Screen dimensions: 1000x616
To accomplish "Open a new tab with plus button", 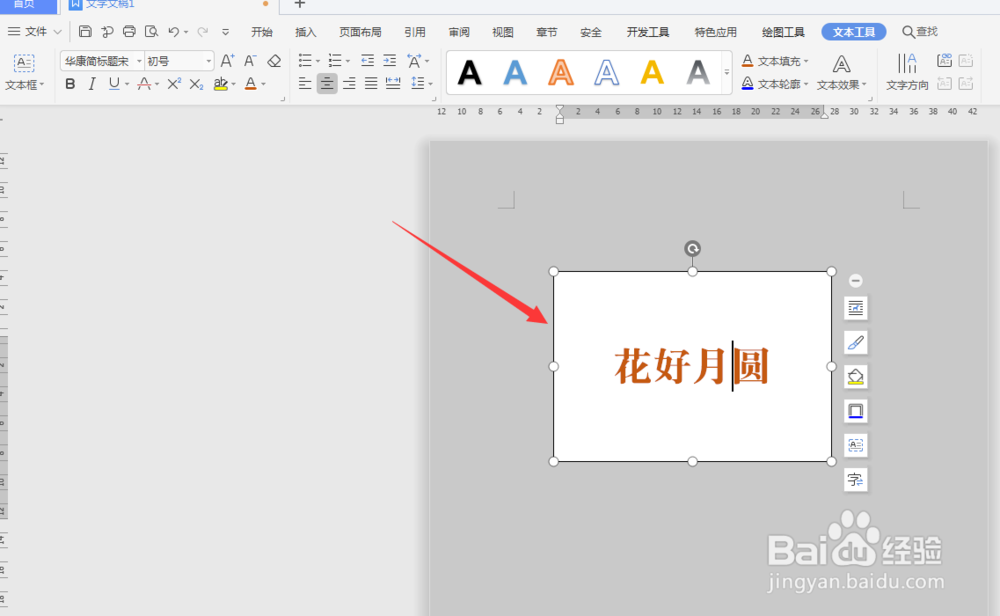I will click(x=300, y=4).
